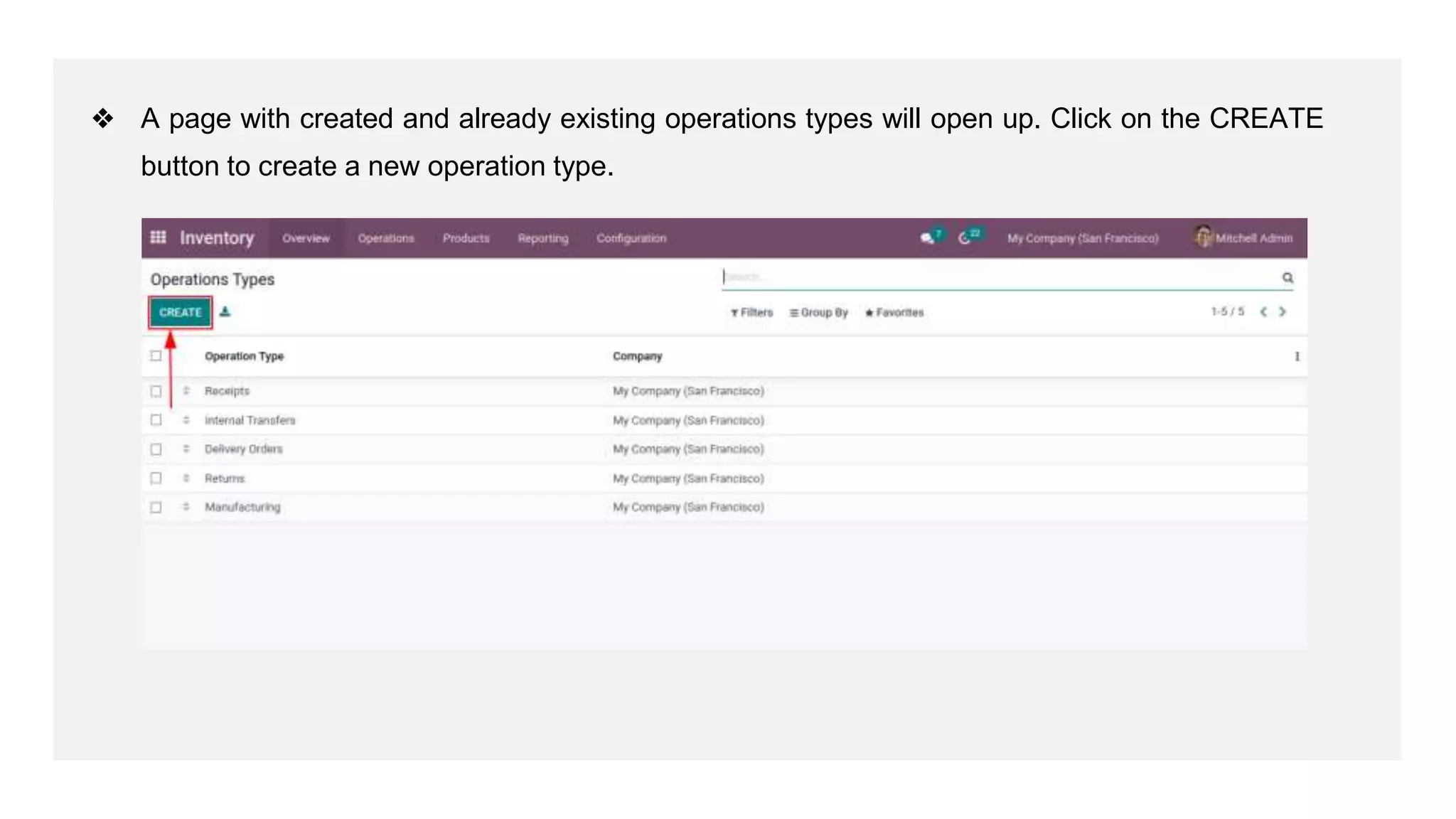Screen dimensions: 1456x819
Task: Open the Internal Transfers operation type
Action: pos(250,420)
